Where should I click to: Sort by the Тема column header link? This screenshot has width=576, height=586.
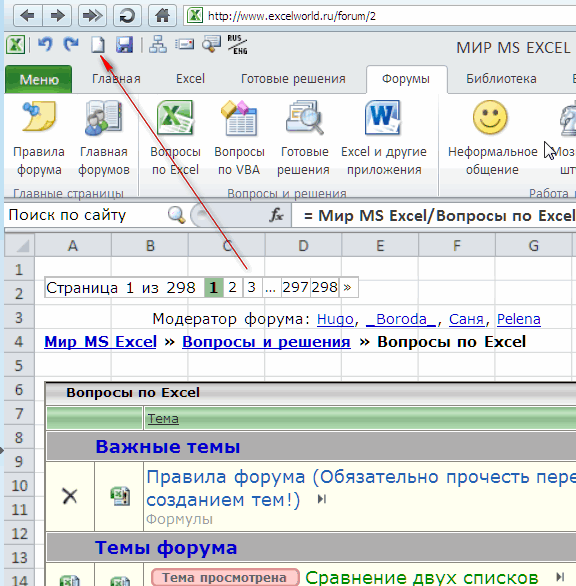[x=163, y=419]
